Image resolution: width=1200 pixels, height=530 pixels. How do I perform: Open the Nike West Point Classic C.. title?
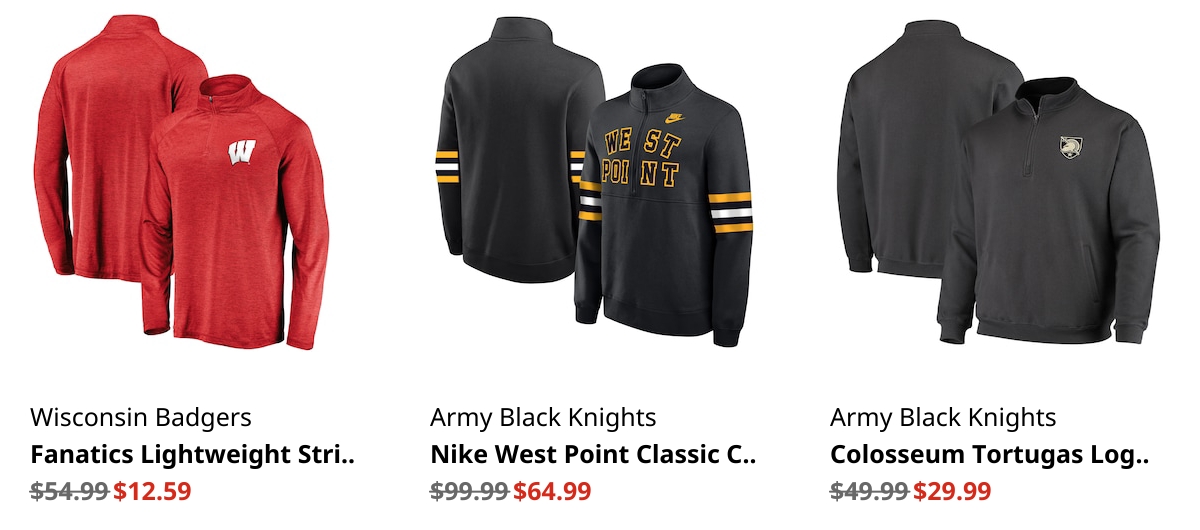point(593,455)
